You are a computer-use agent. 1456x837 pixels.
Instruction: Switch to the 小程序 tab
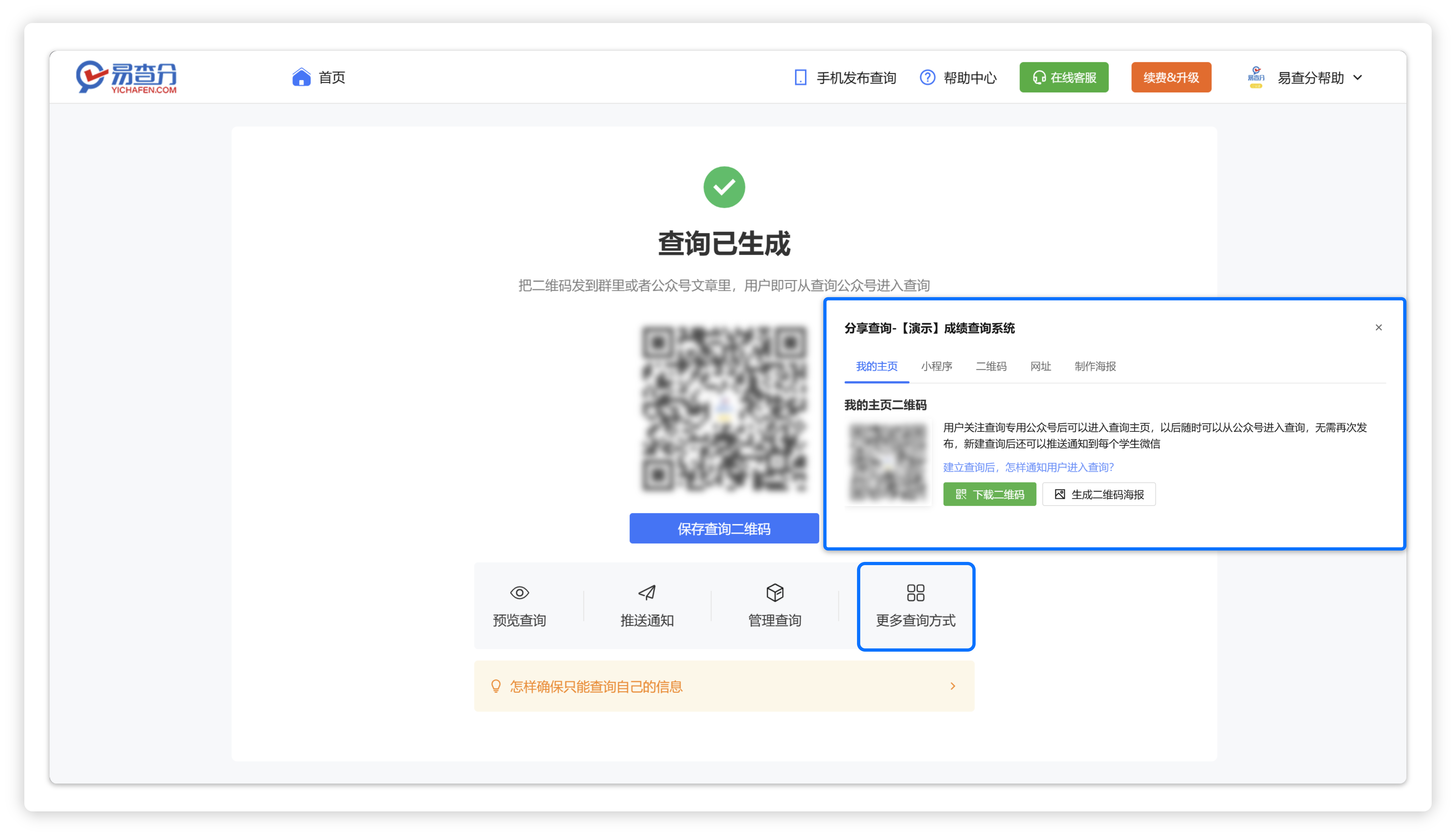pos(936,366)
